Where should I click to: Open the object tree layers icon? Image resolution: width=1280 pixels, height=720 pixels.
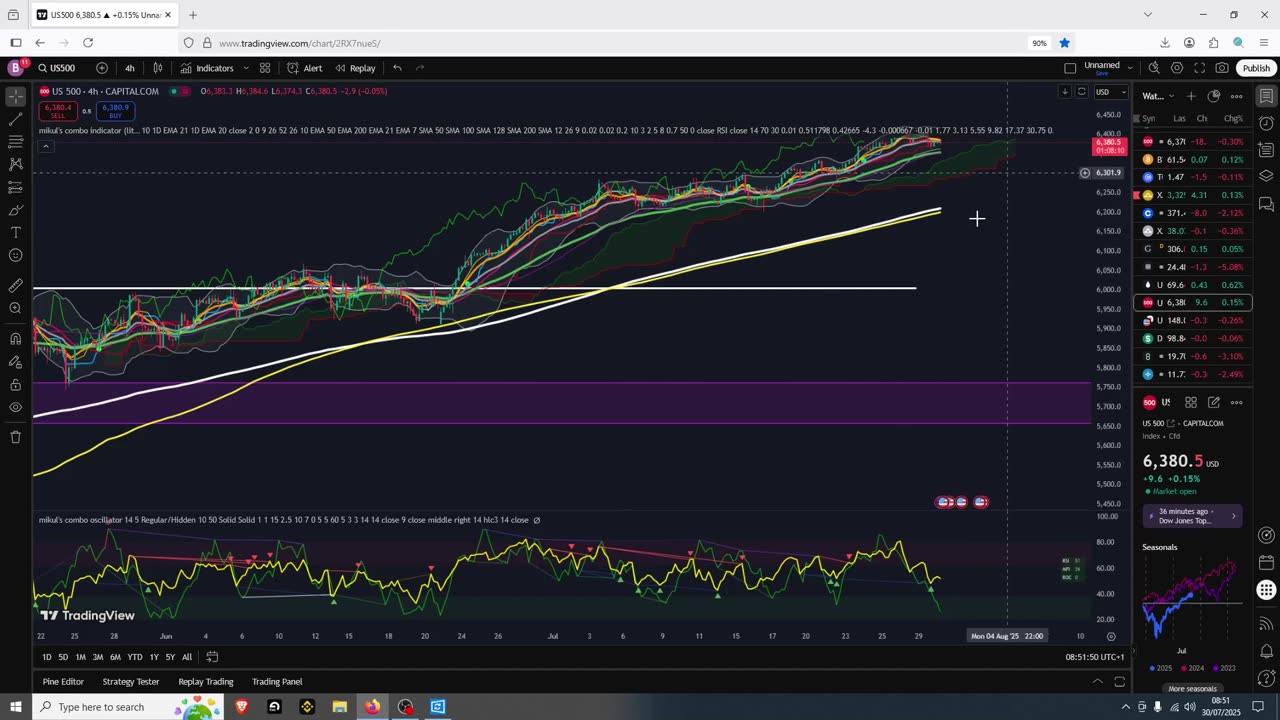point(1266,176)
